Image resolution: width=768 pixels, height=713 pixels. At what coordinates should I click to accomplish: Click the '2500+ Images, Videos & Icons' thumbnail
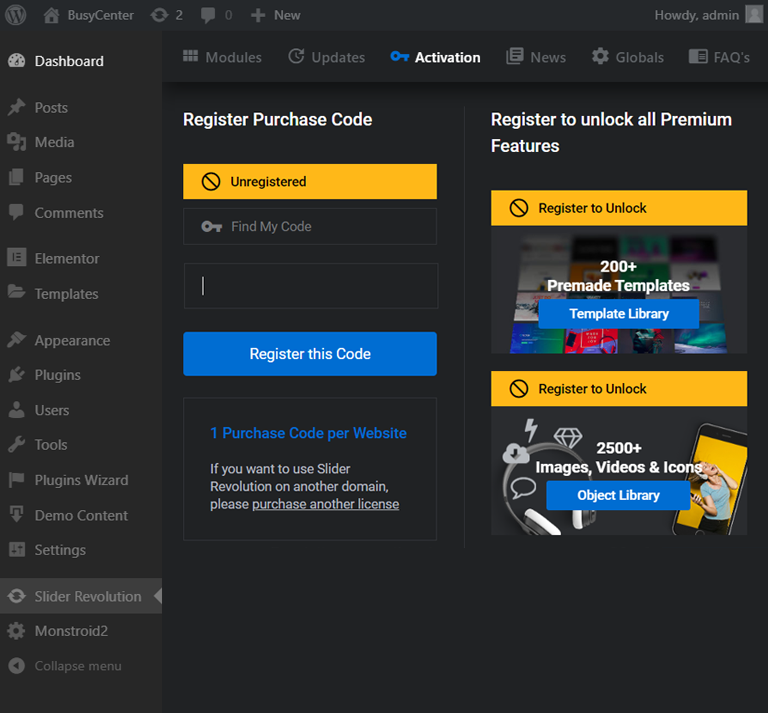(619, 471)
